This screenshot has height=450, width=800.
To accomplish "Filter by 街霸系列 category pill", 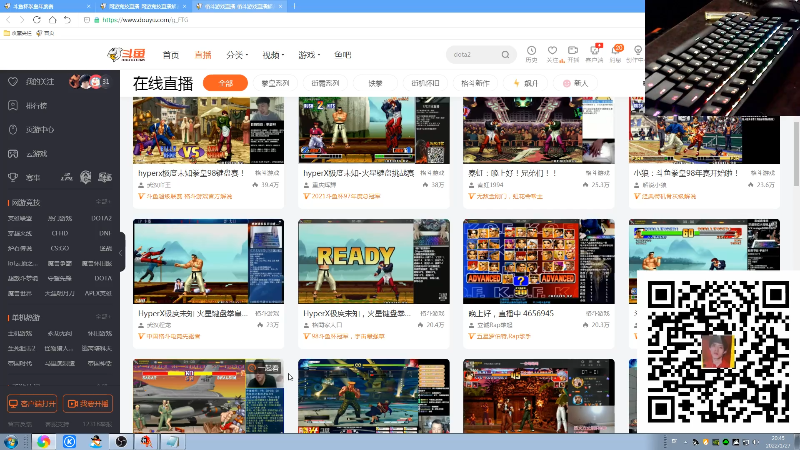I will click(325, 83).
